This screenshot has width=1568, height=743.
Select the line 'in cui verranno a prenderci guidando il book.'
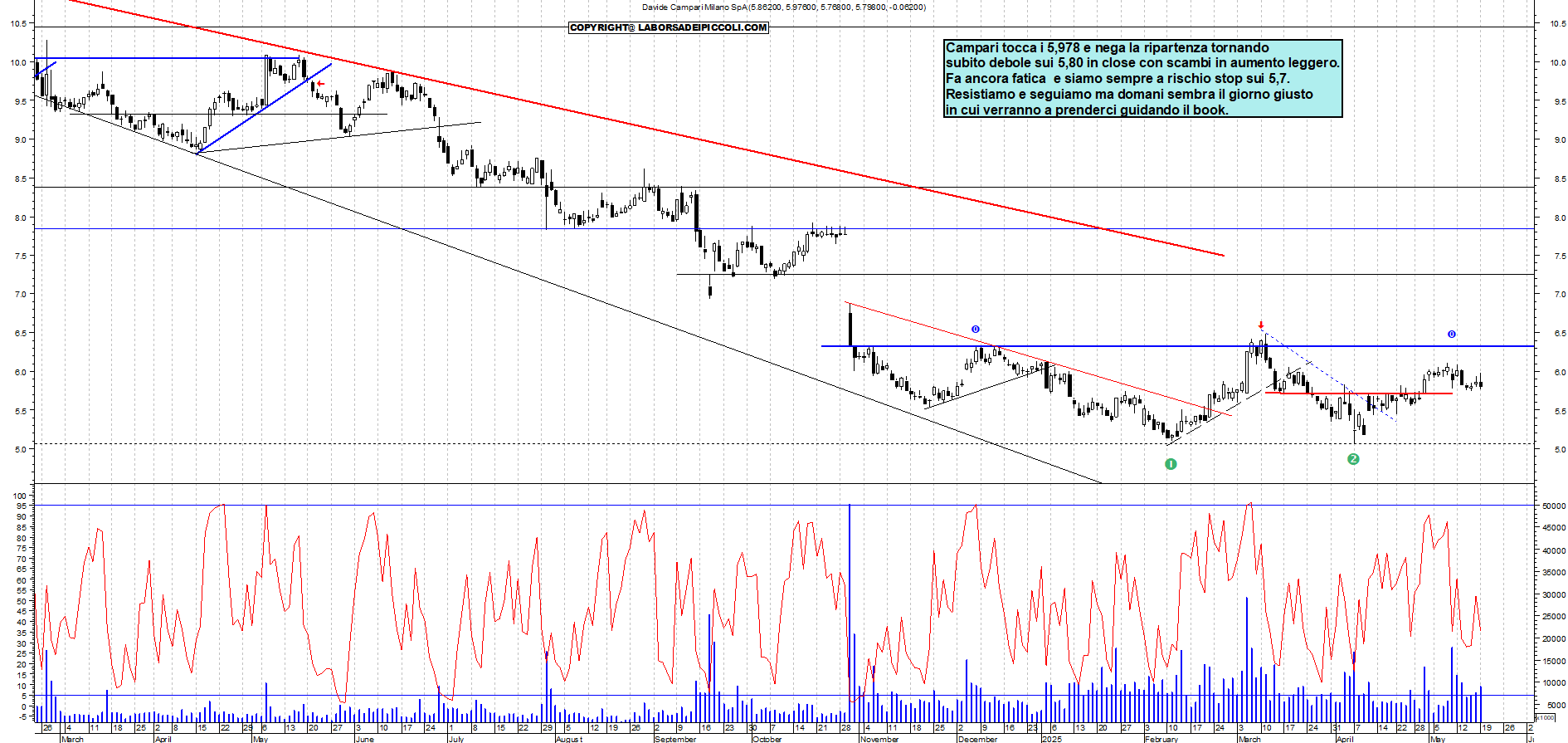[1087, 110]
